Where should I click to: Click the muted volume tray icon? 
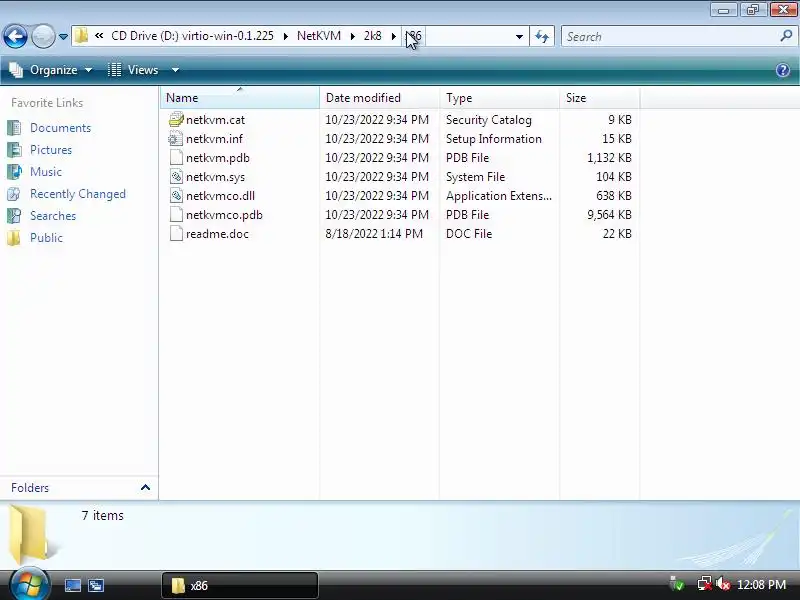tap(722, 584)
